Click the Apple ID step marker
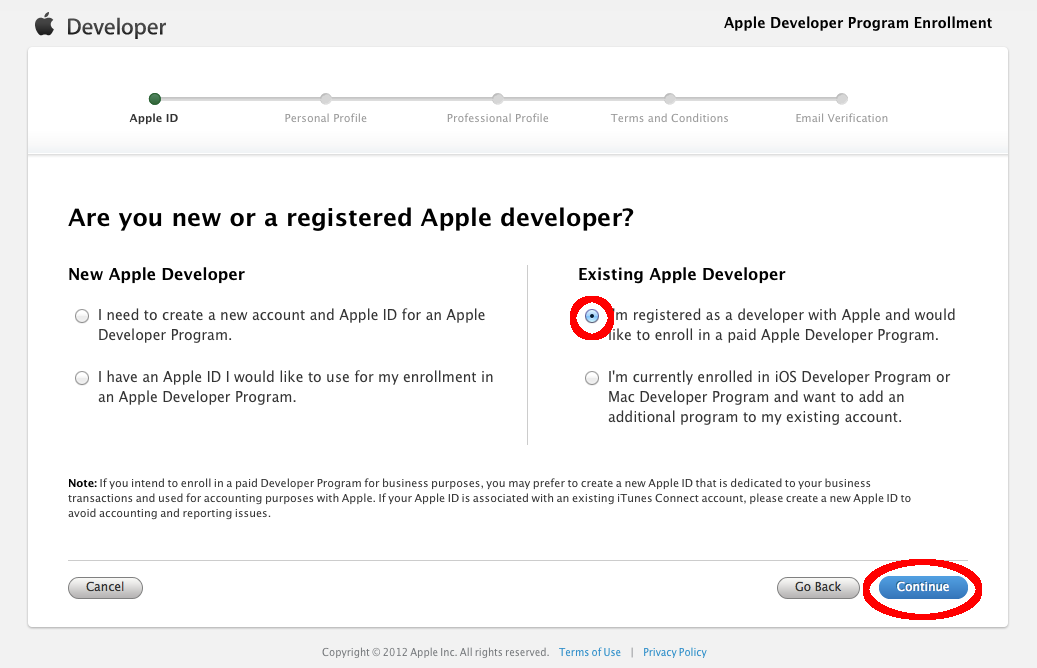The height and width of the screenshot is (668, 1037). [x=155, y=99]
